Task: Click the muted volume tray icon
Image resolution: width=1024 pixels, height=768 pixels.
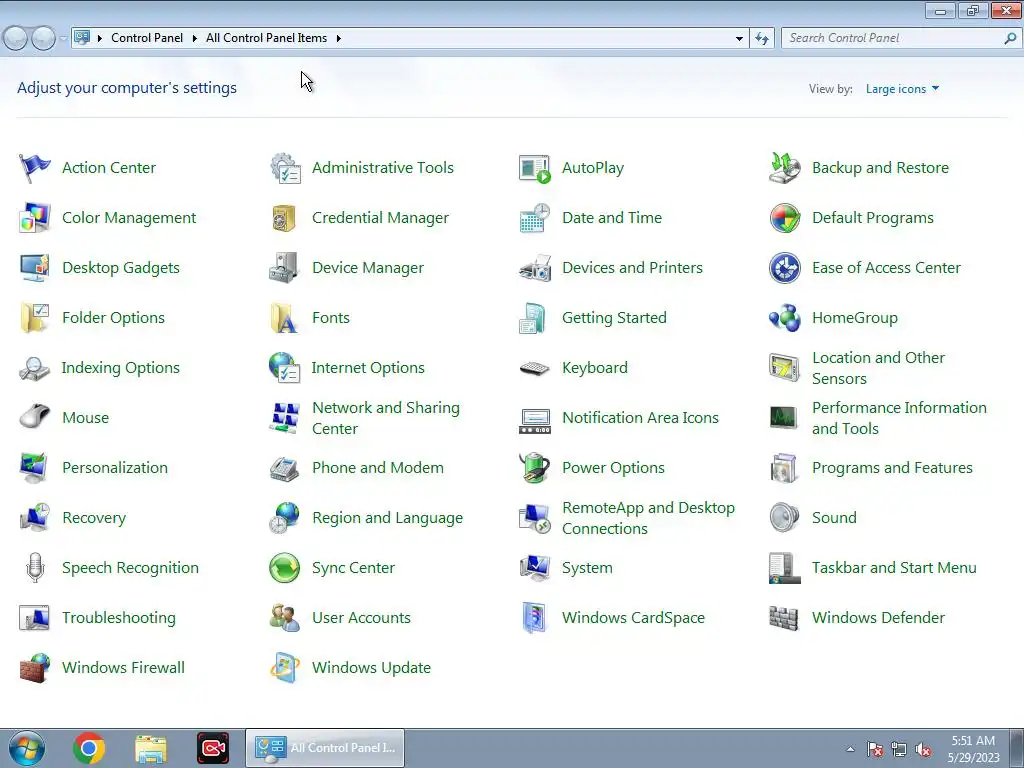Action: [x=923, y=750]
